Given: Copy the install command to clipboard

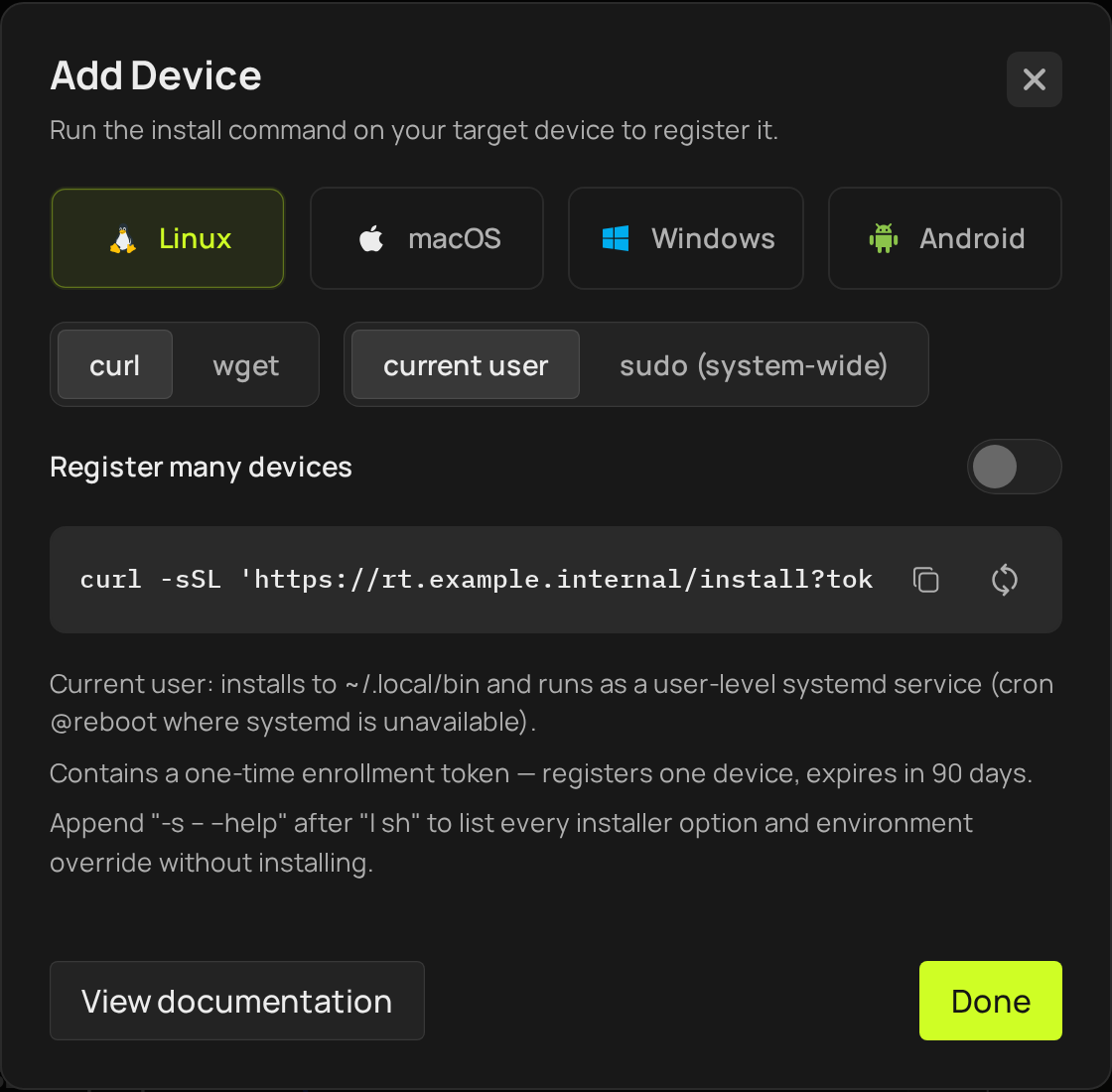Looking at the screenshot, I should 925,580.
